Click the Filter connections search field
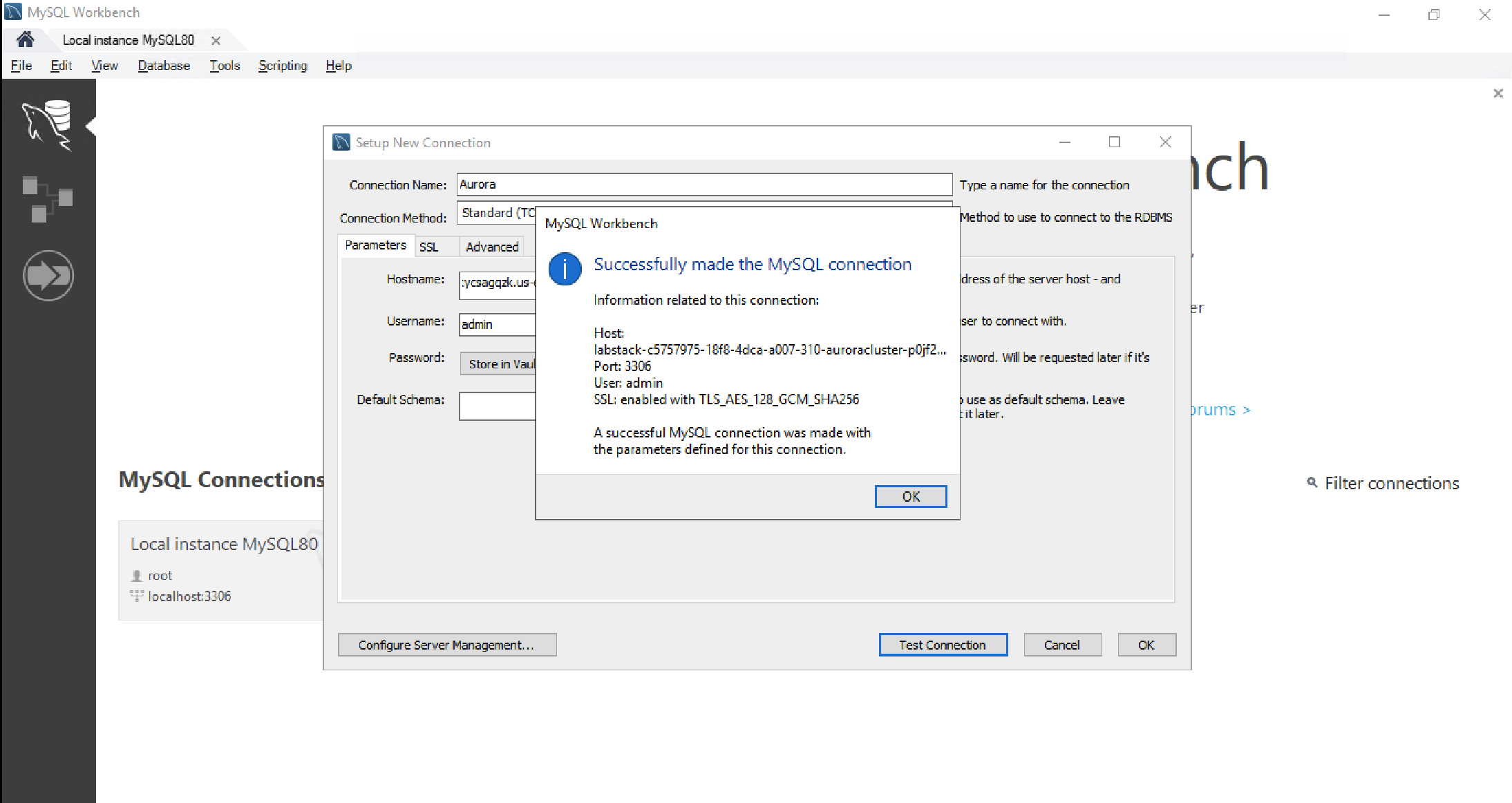Viewport: 1512px width, 803px height. coord(1392,483)
